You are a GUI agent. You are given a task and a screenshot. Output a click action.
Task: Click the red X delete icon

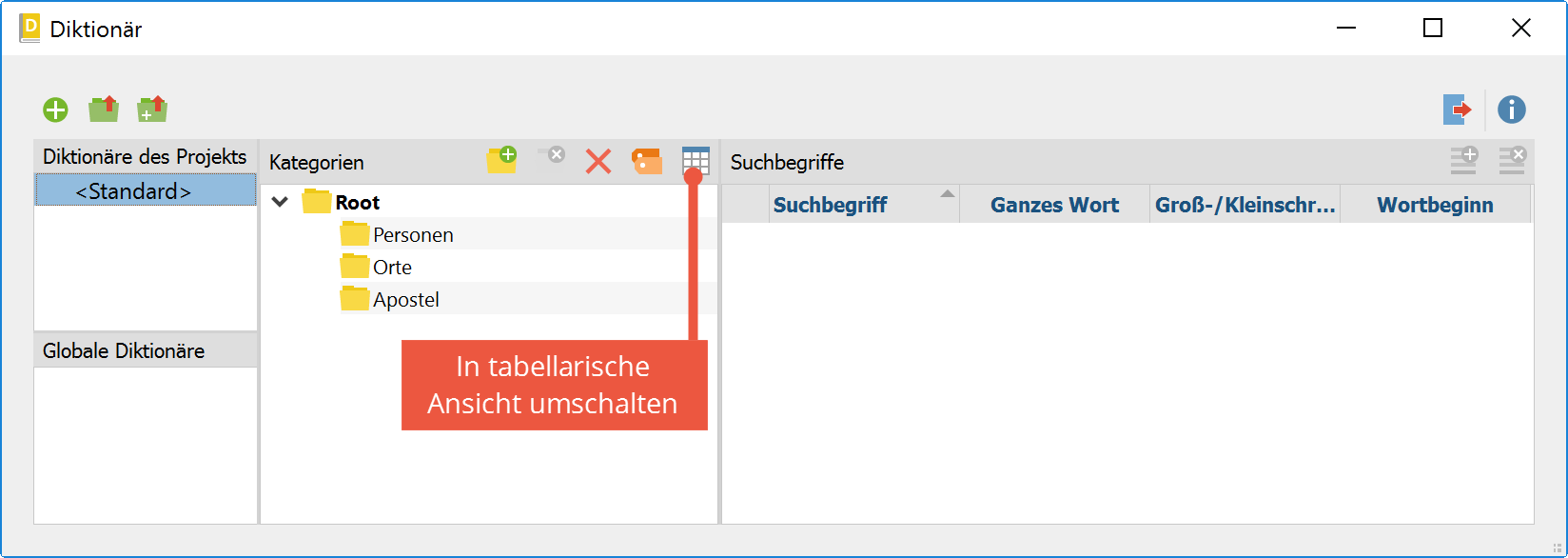click(x=598, y=161)
